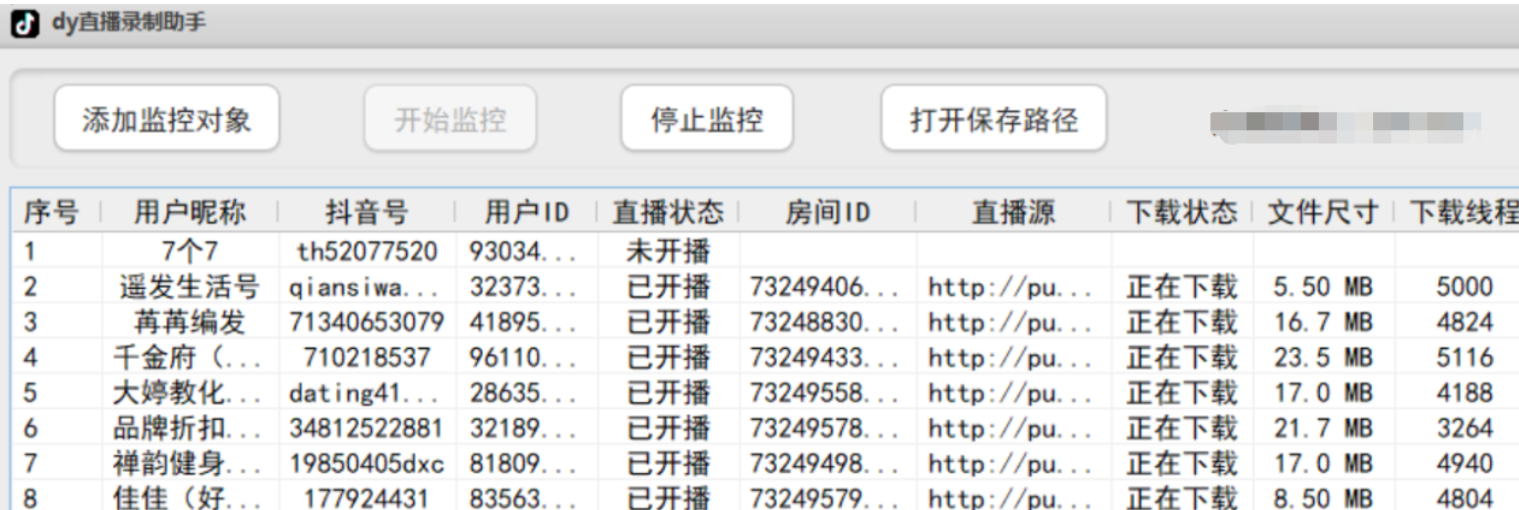Click the 直播状态 column header
The width and height of the screenshot is (1519, 510).
(x=667, y=212)
